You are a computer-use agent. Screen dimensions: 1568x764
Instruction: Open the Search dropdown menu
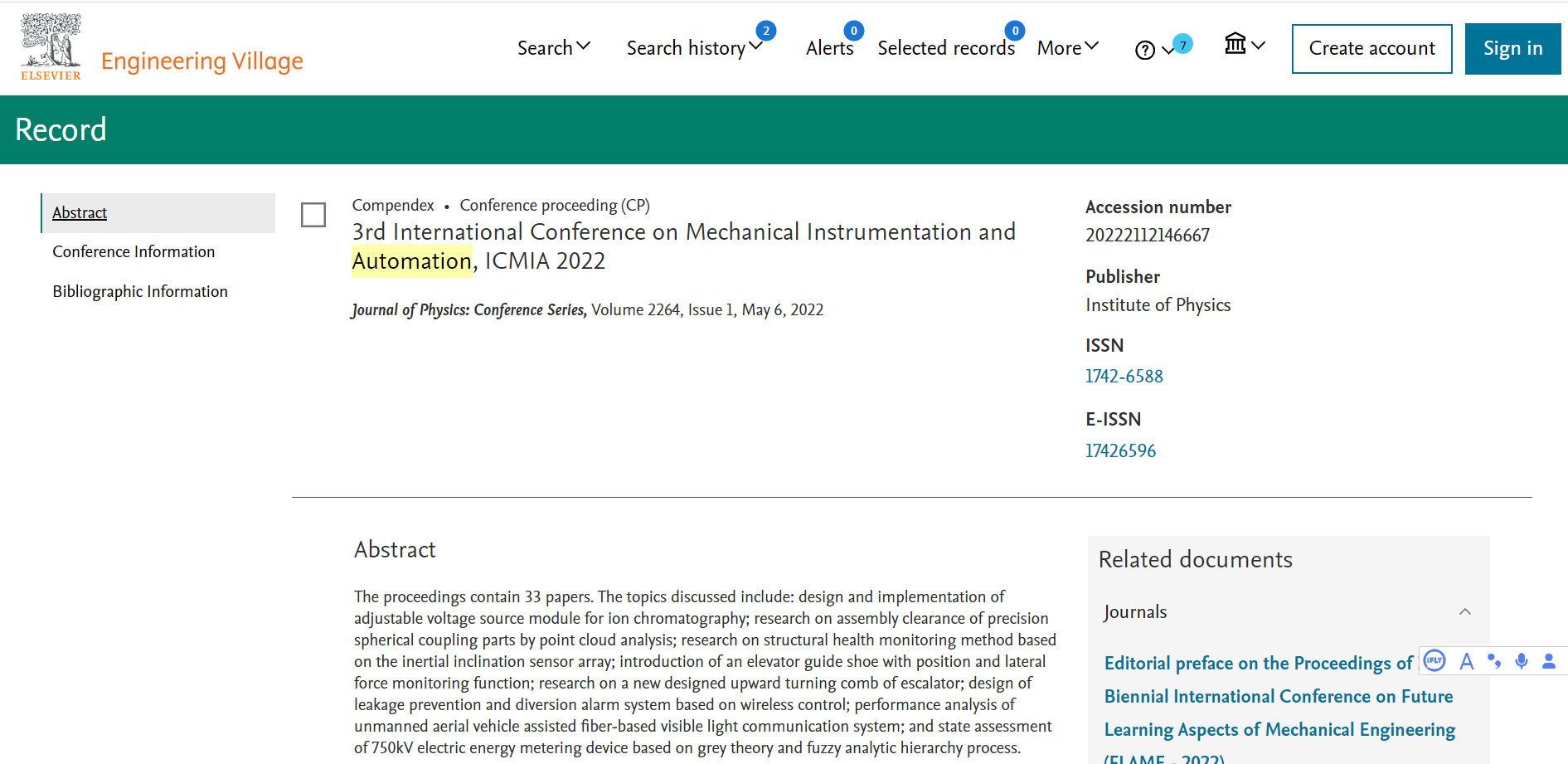pyautogui.click(x=554, y=48)
